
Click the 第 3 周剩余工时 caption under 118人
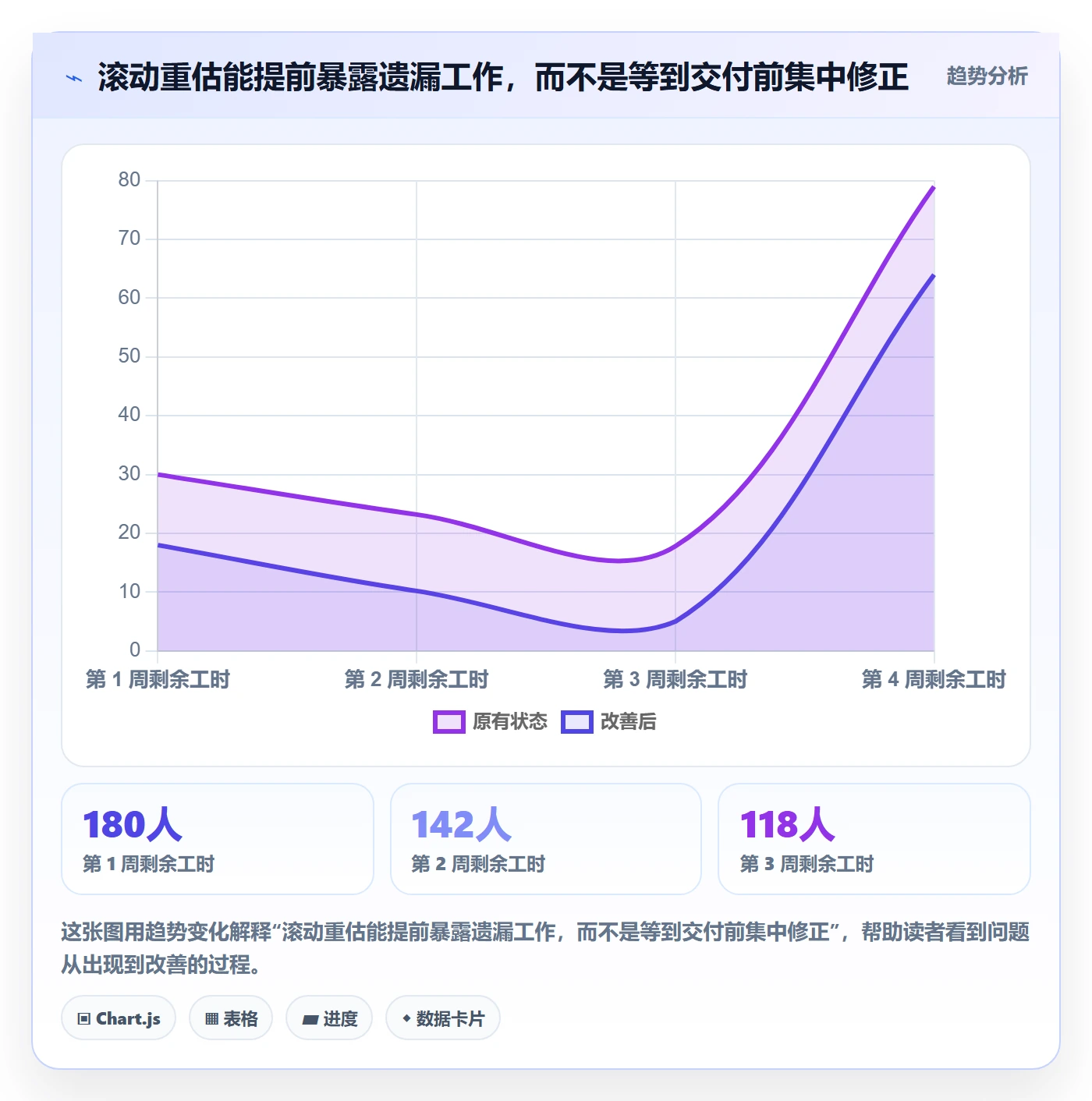click(x=807, y=864)
